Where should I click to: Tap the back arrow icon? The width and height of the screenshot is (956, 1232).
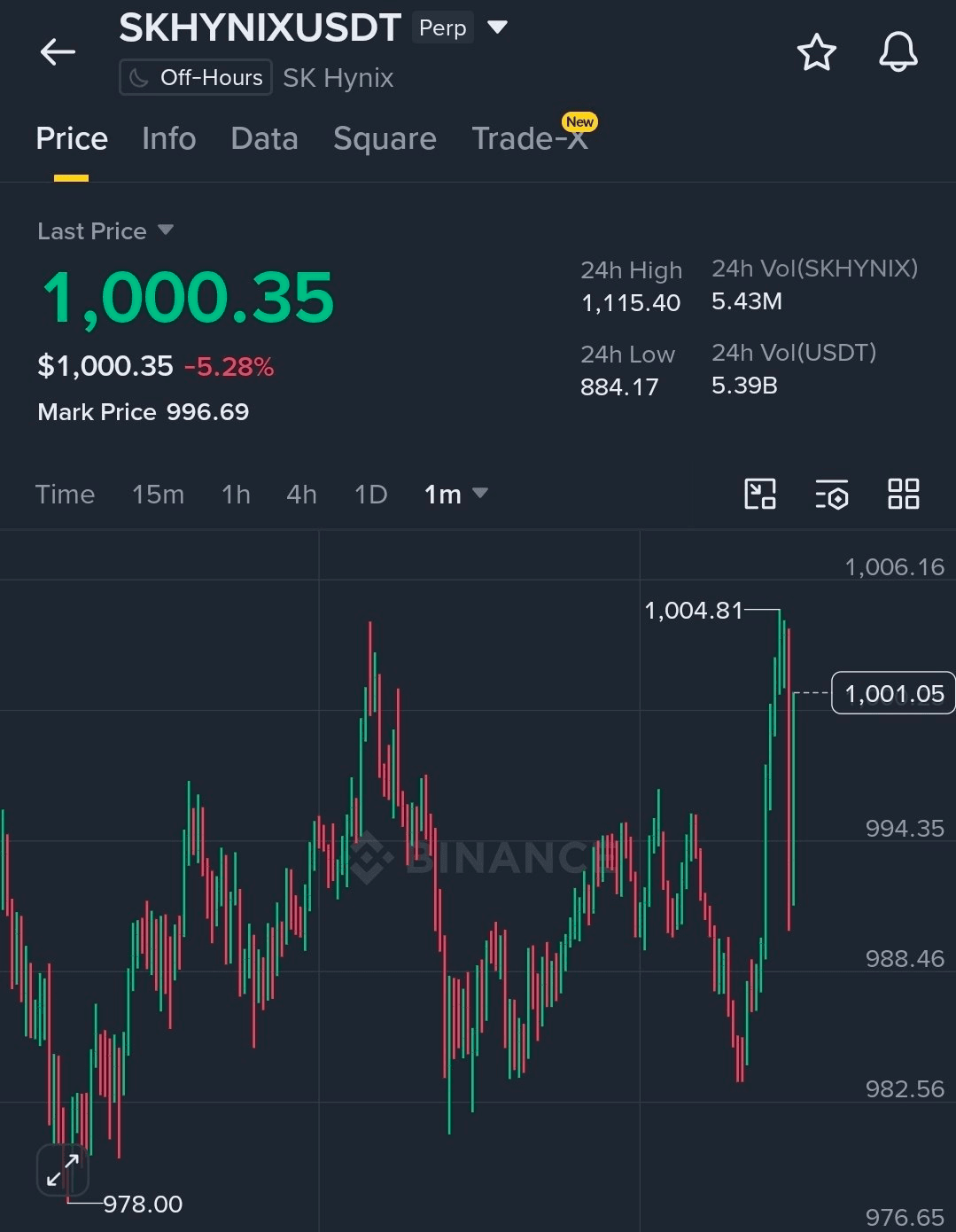pos(58,52)
